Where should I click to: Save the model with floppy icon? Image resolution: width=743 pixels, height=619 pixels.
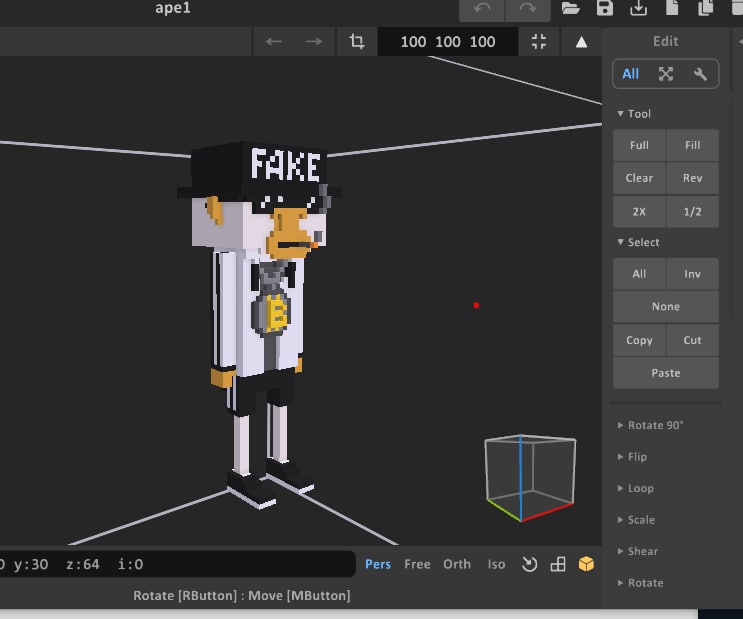[605, 8]
